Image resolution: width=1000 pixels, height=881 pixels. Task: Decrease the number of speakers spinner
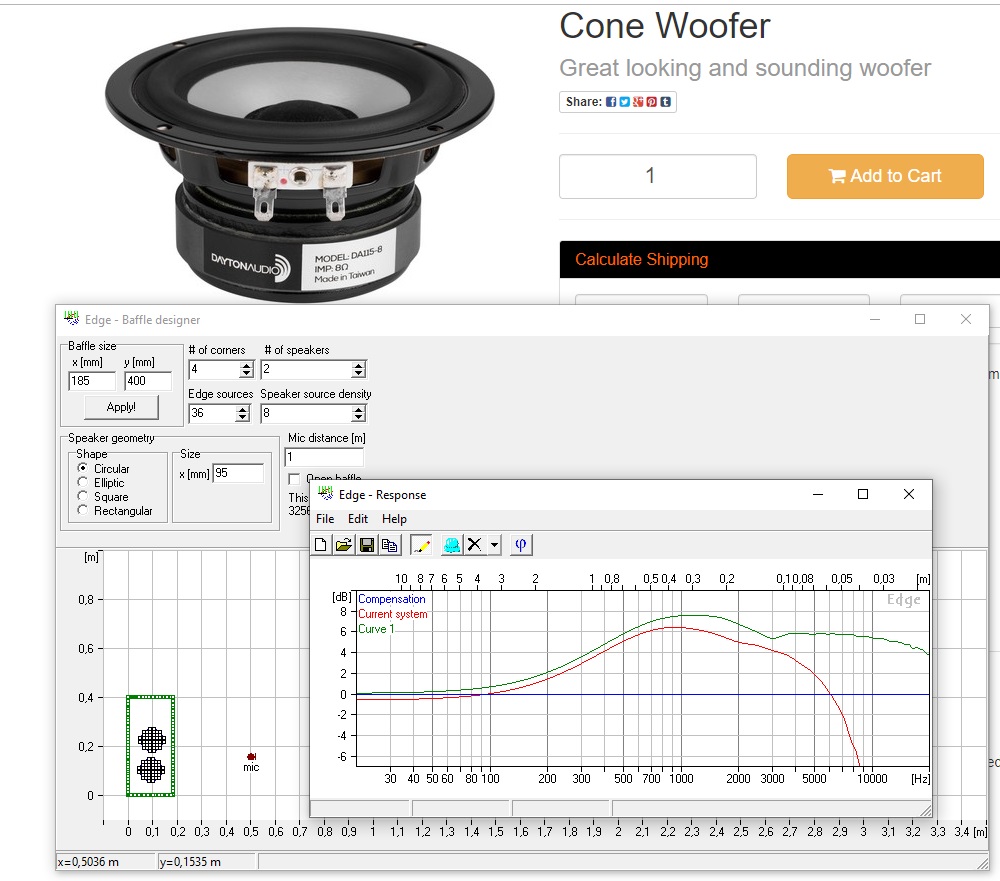coord(359,373)
